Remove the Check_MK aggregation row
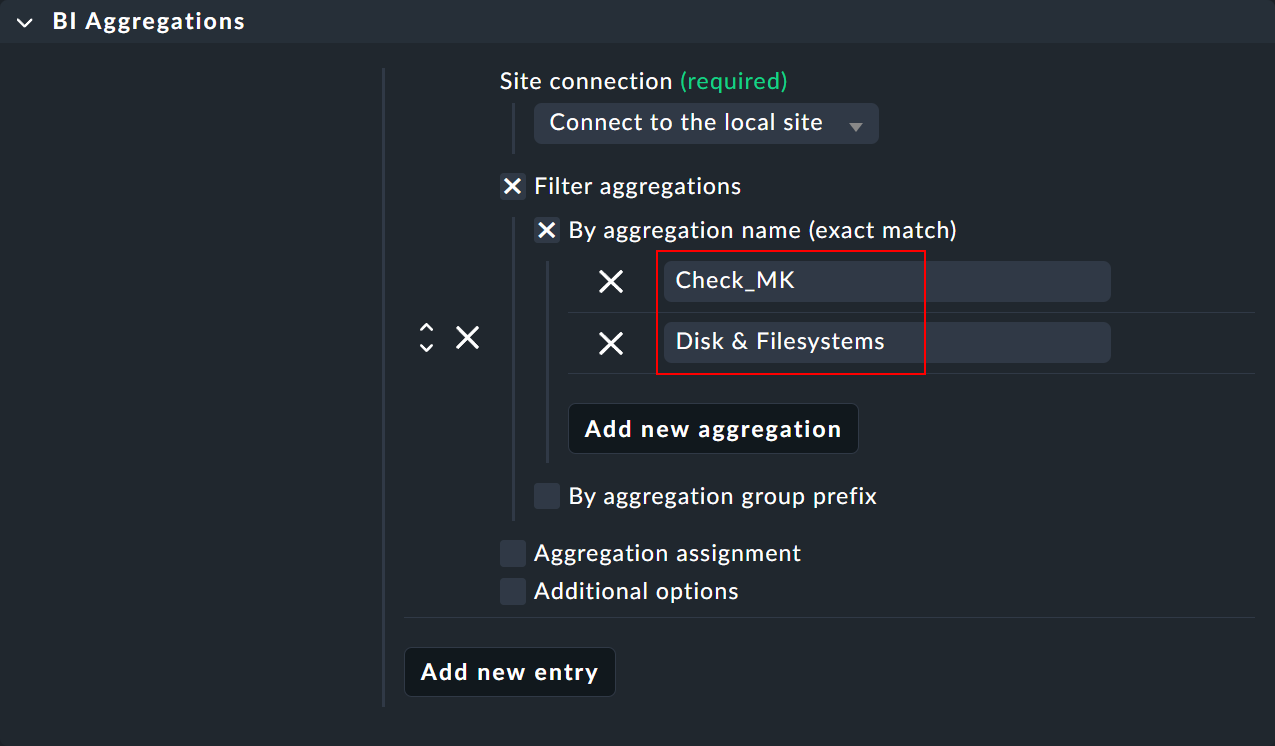1275x746 pixels. tap(611, 282)
